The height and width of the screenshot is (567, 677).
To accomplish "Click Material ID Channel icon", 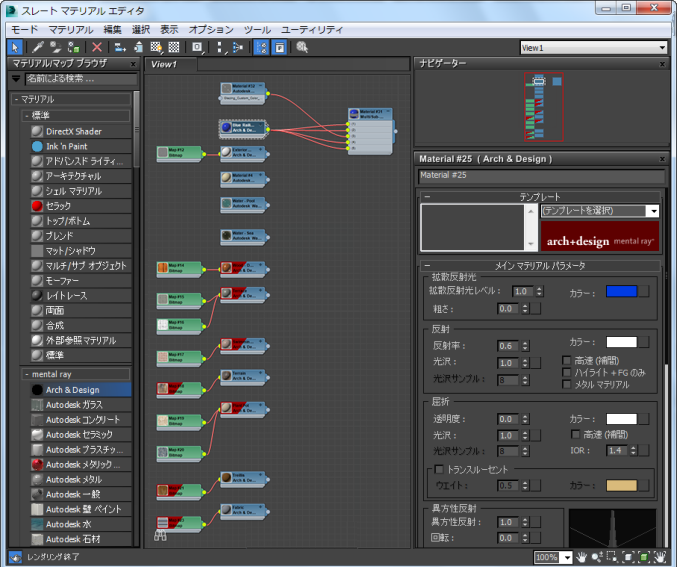I will pos(197,48).
